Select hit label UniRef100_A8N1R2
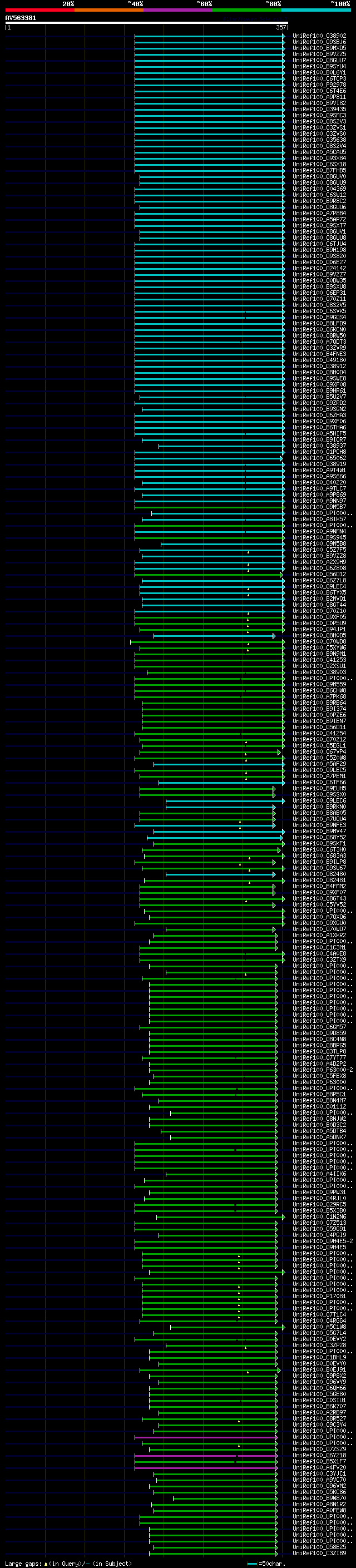Image resolution: width=356 pixels, height=1568 pixels. [319, 1504]
